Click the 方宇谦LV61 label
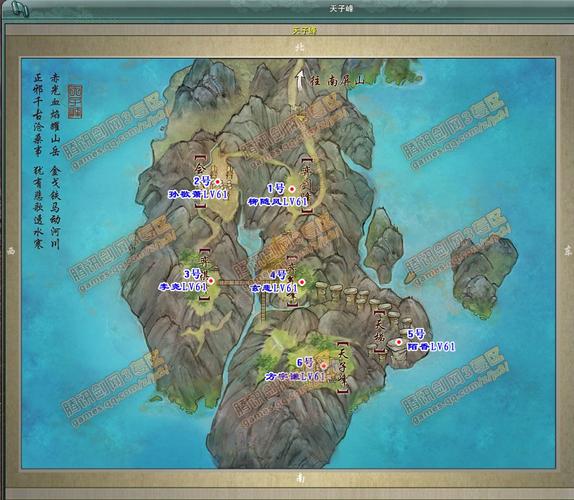Viewport: 574px width, 500px height. pos(295,376)
